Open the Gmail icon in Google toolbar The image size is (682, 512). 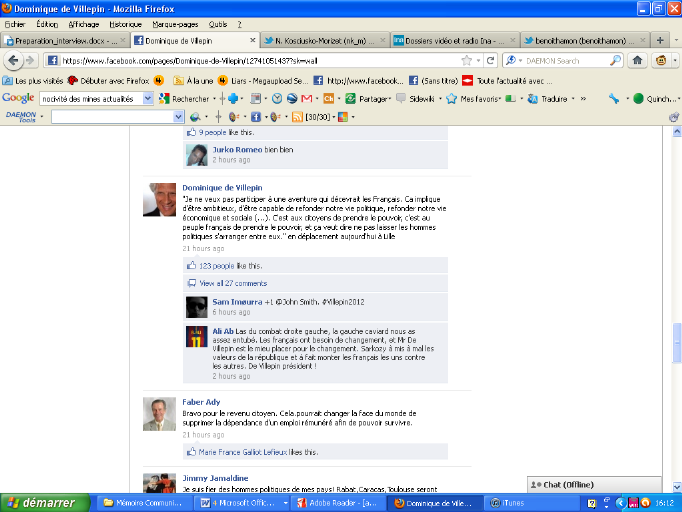pos(307,99)
